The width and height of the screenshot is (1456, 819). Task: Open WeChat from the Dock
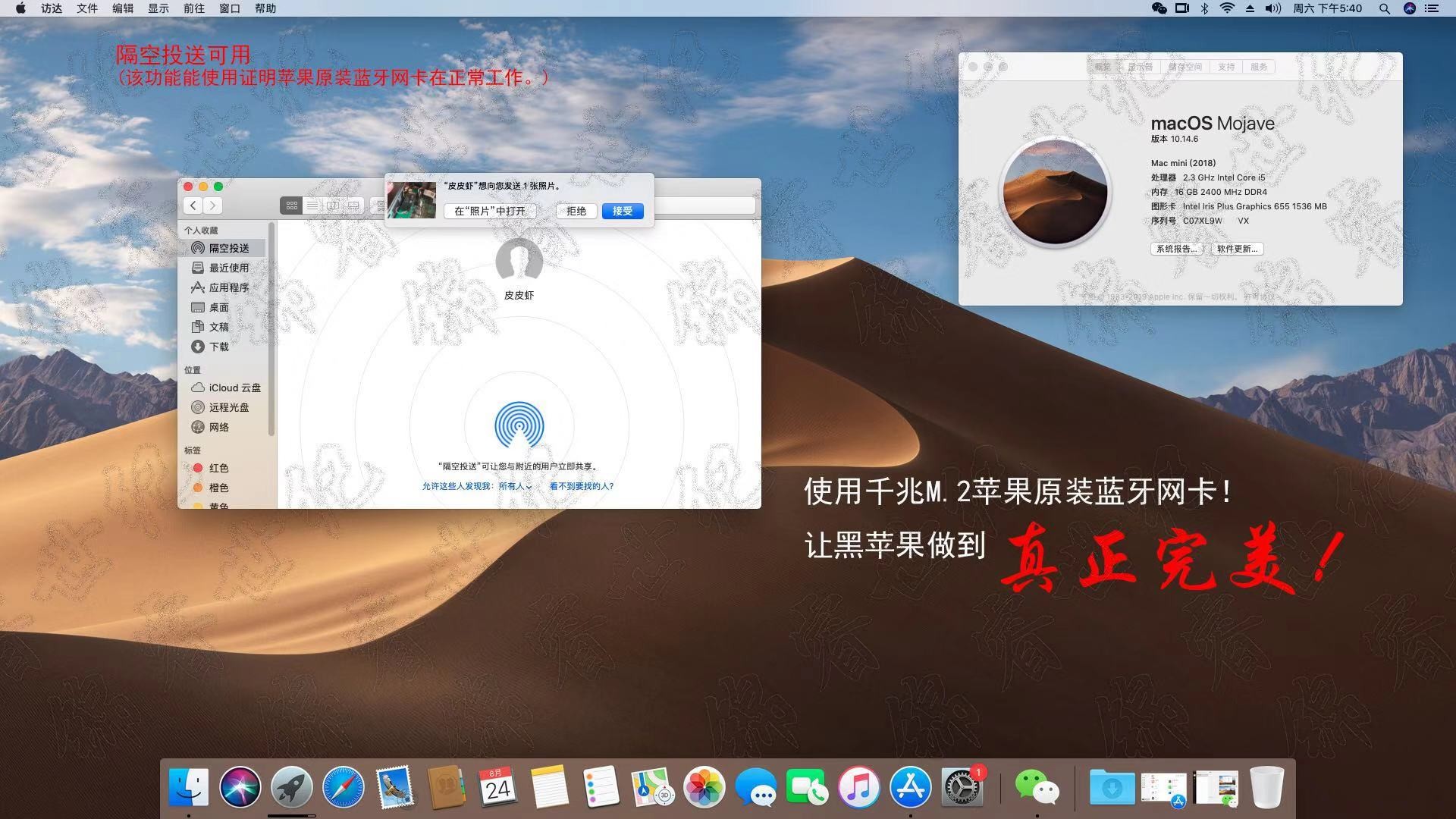click(x=1037, y=786)
